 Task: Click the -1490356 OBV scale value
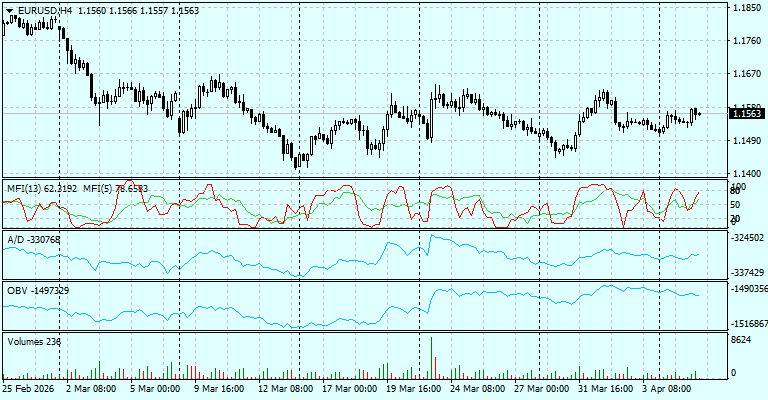point(749,289)
